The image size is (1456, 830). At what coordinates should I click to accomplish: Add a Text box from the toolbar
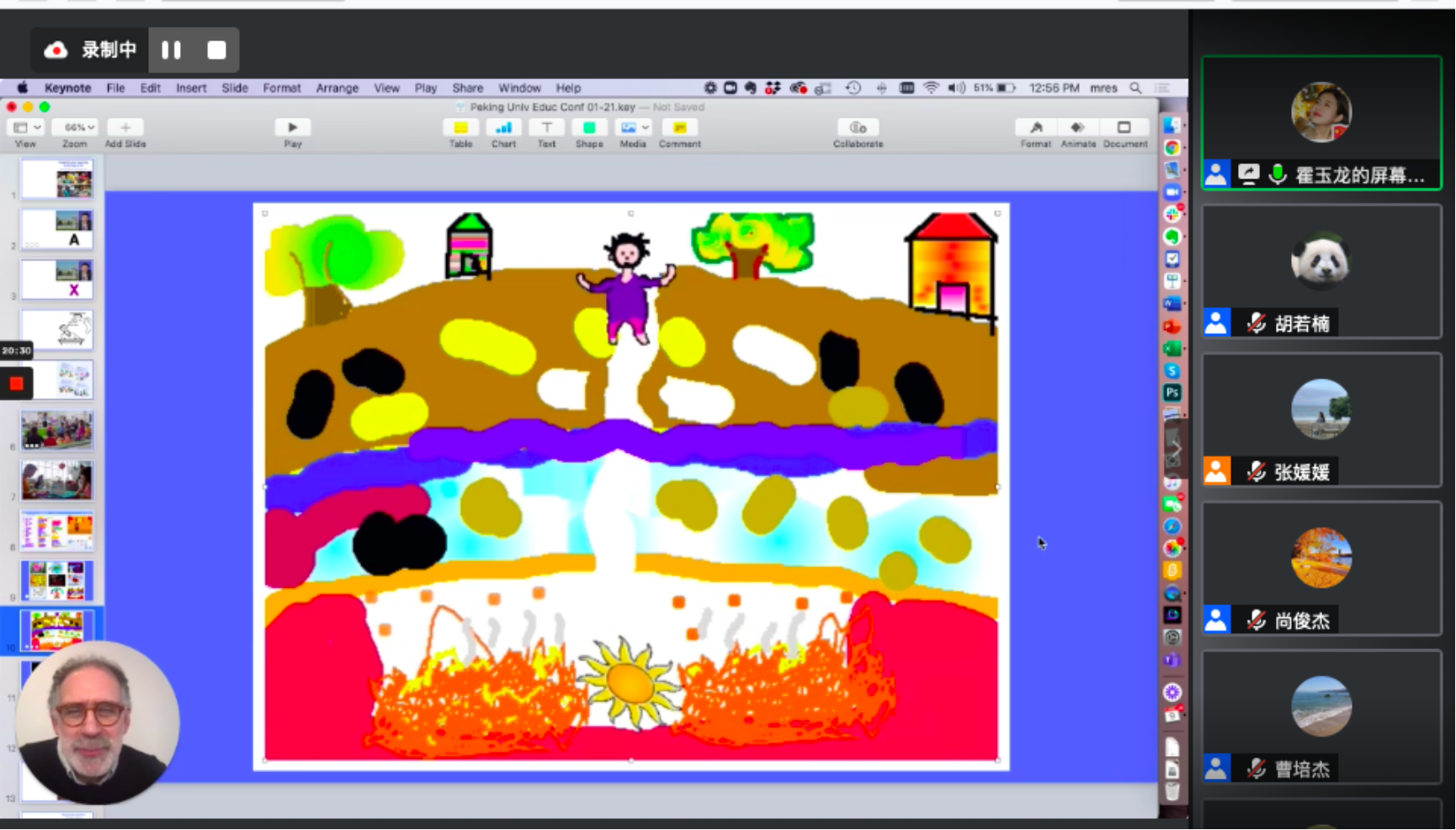(546, 128)
